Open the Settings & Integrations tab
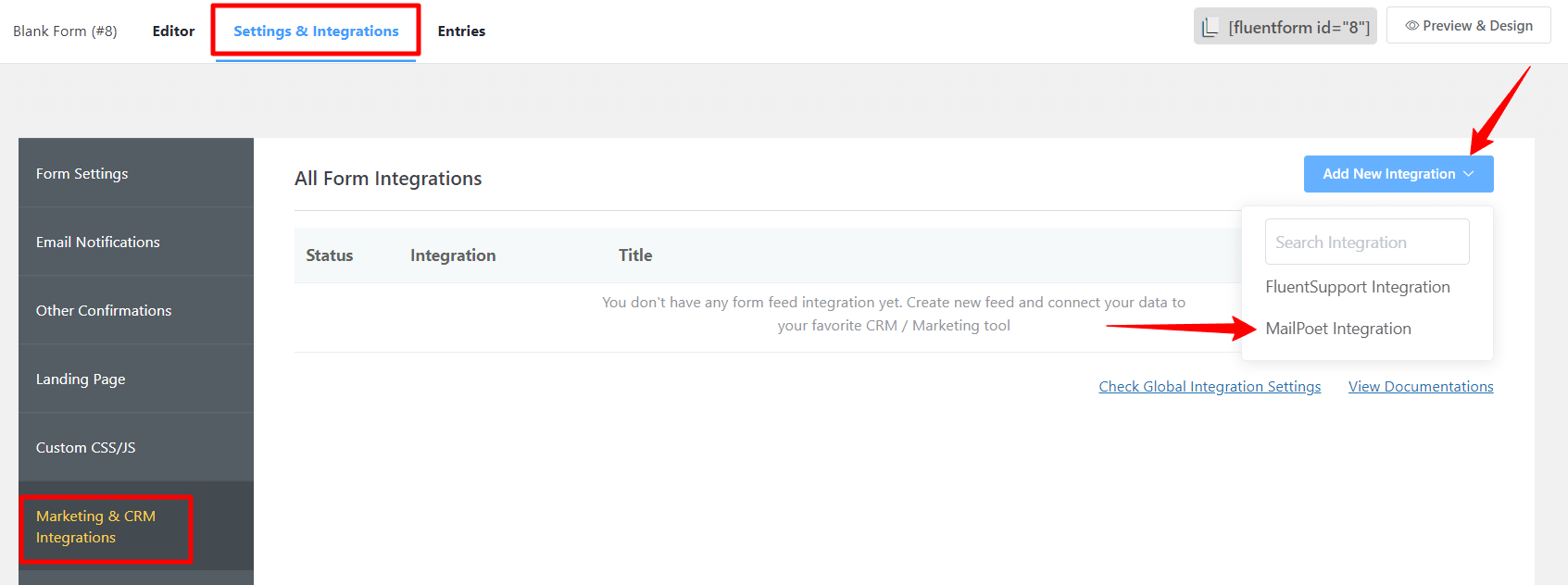 [316, 31]
